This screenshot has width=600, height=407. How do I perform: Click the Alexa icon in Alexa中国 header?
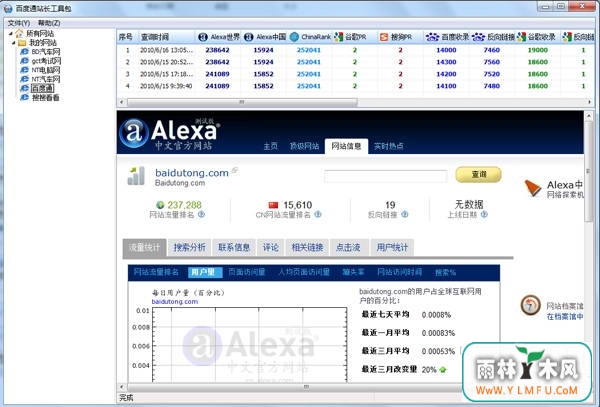pyautogui.click(x=249, y=37)
